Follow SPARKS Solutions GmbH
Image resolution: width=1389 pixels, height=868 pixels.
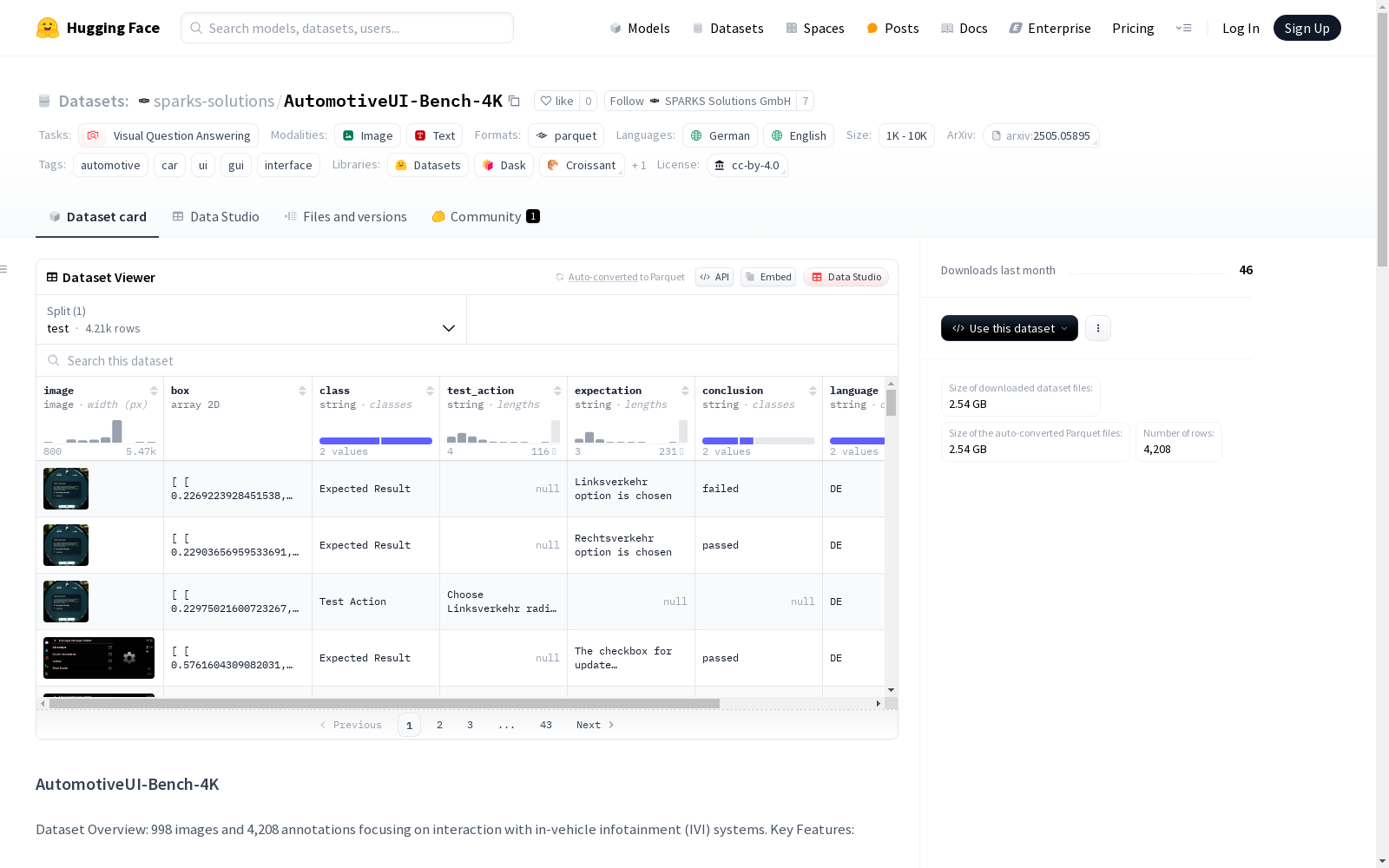pos(701,101)
